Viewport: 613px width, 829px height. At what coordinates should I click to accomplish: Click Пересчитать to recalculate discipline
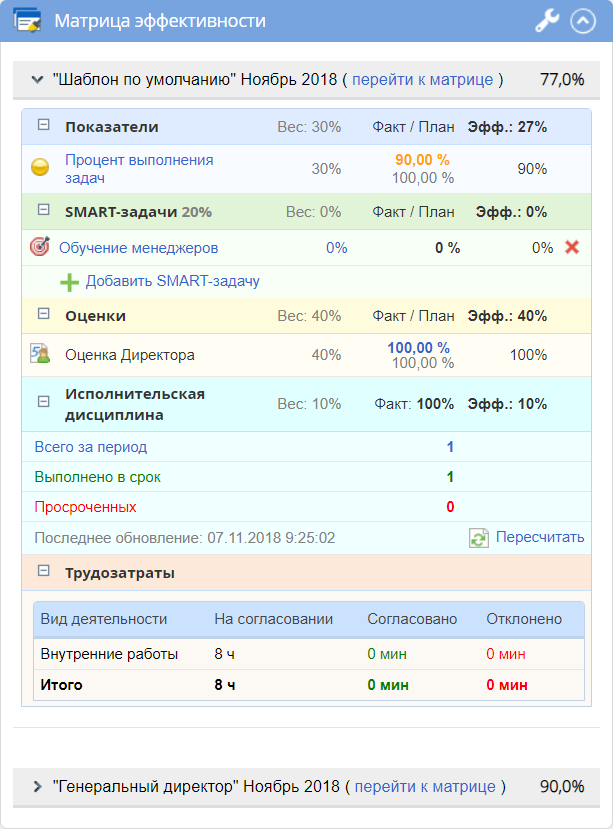[x=540, y=537]
